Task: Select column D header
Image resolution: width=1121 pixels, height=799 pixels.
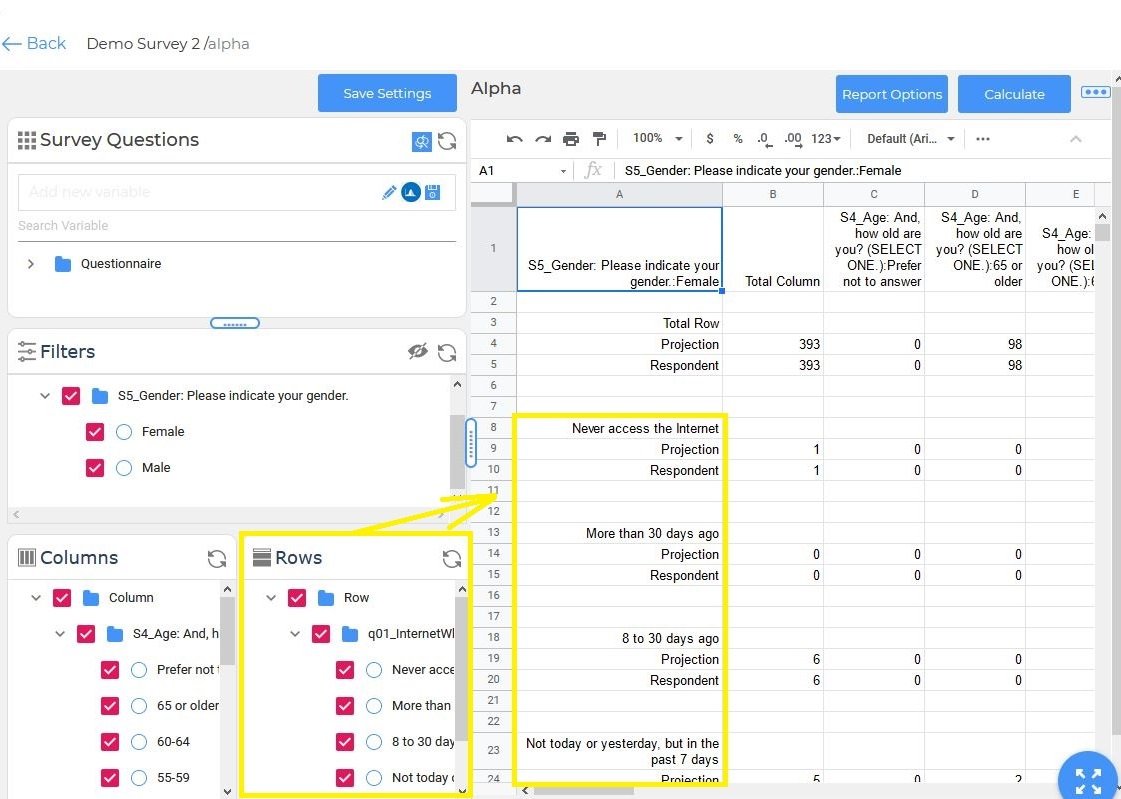Action: (974, 194)
